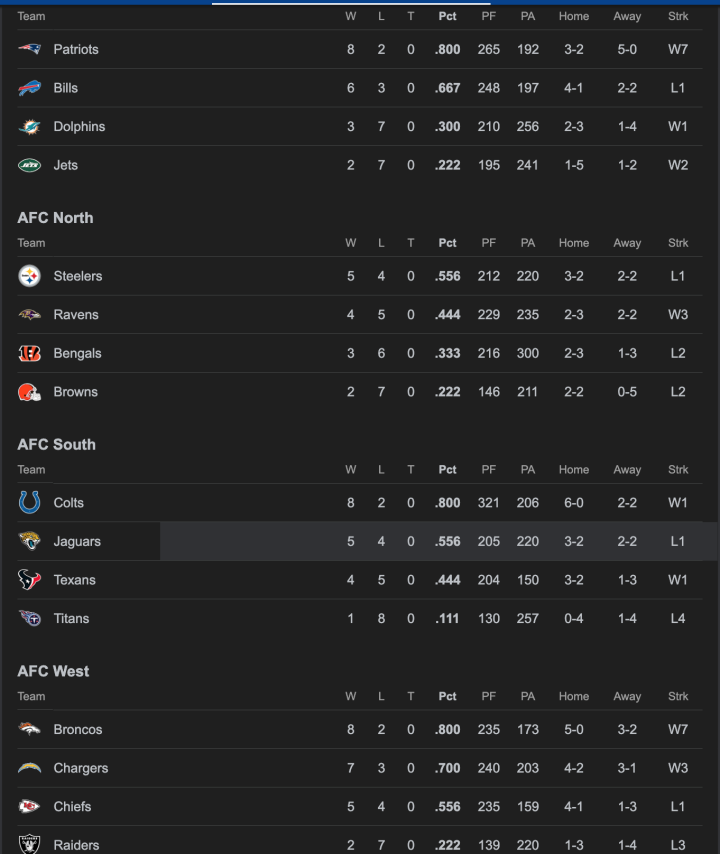Click the Browns helmet logo
This screenshot has height=854, width=720.
(30, 392)
